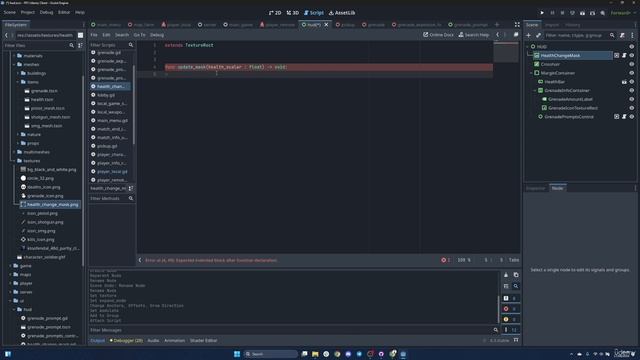Attach script icon in Scene dock
640x360 pixels.
622,36
